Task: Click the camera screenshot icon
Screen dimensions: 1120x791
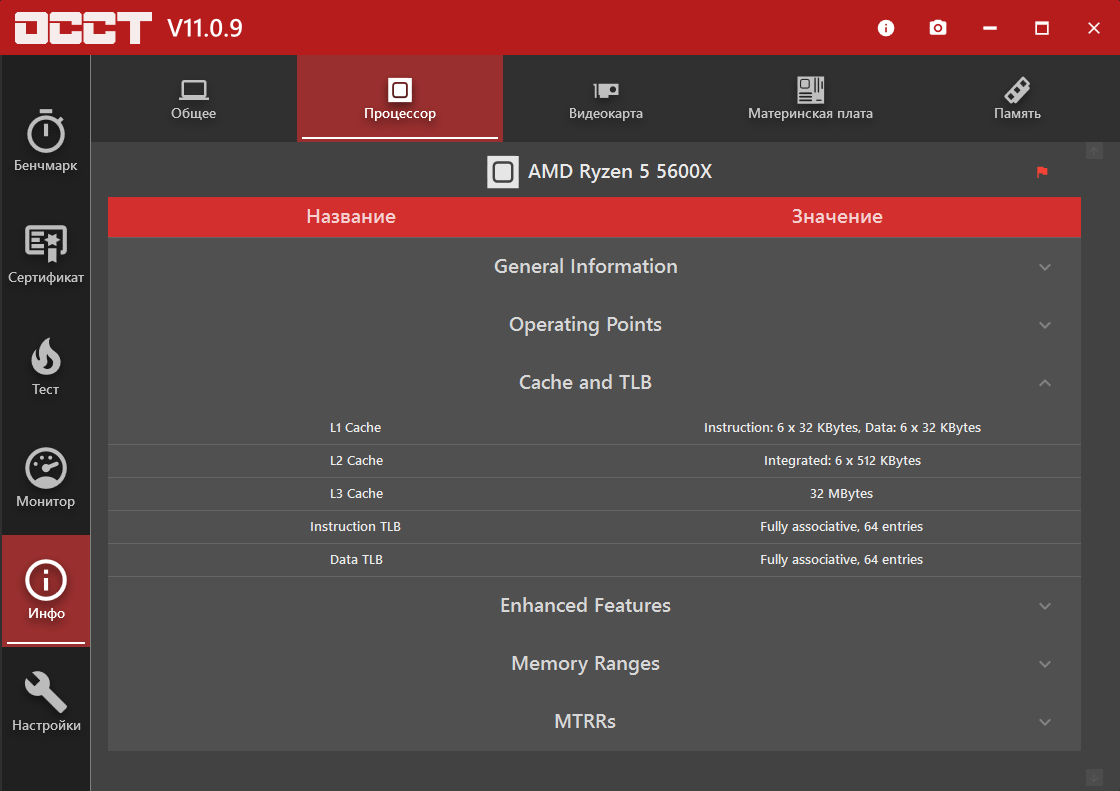Action: coord(937,28)
